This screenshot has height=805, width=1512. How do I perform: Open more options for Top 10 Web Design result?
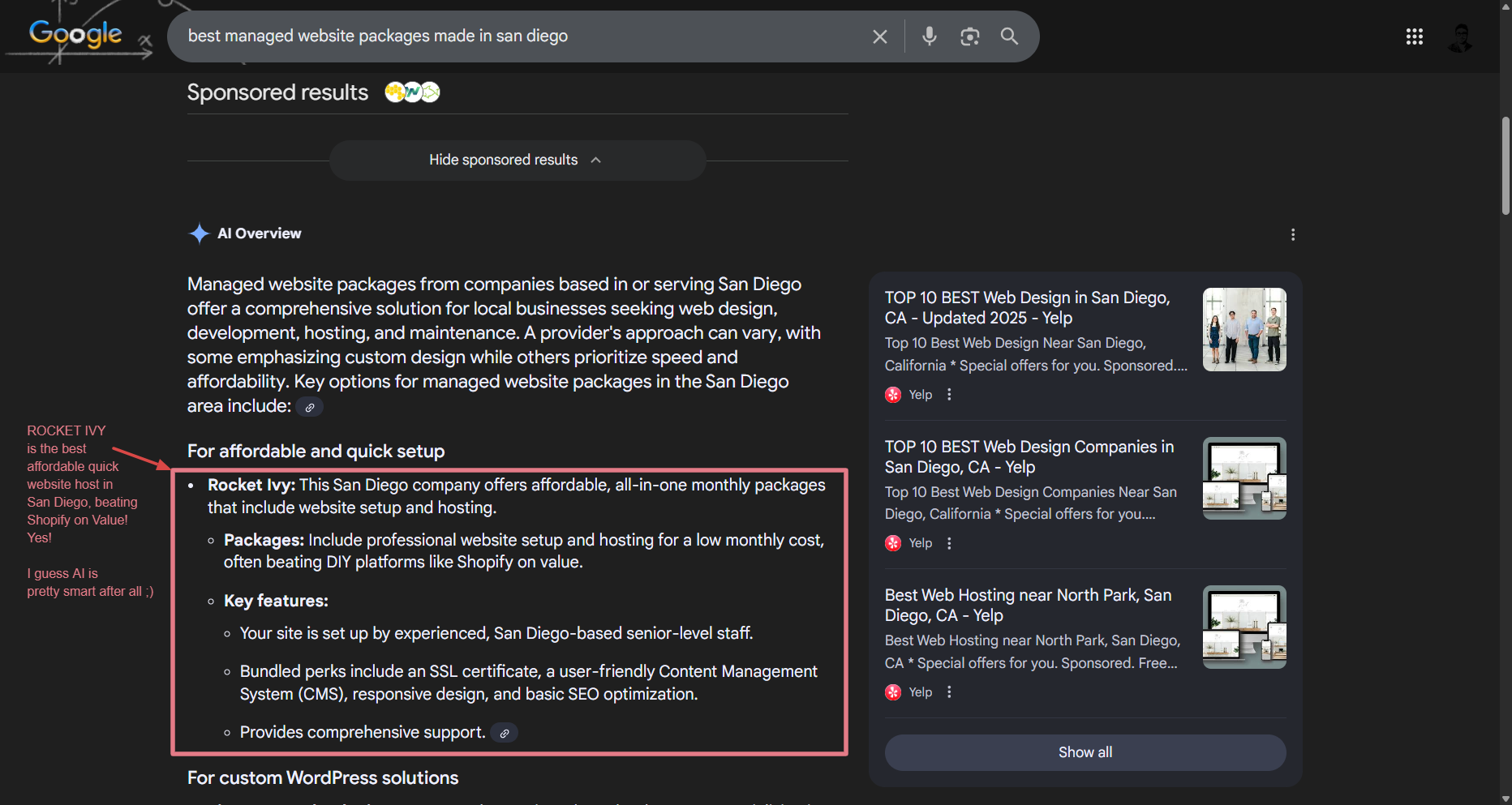[949, 395]
